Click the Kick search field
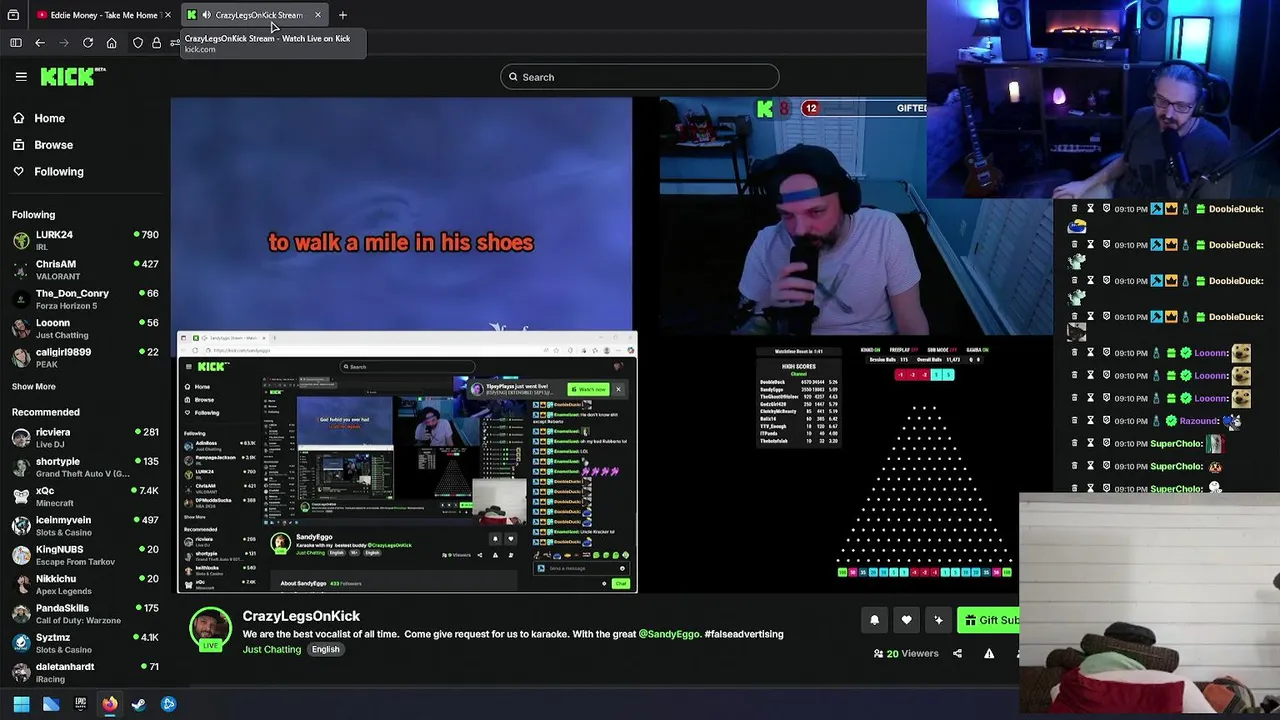The image size is (1280, 720). 640,77
